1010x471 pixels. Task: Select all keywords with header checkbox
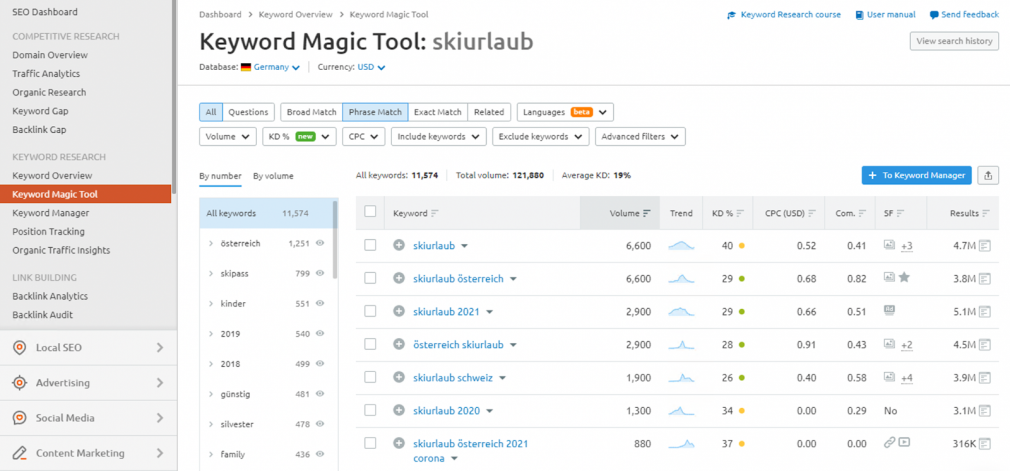point(370,211)
